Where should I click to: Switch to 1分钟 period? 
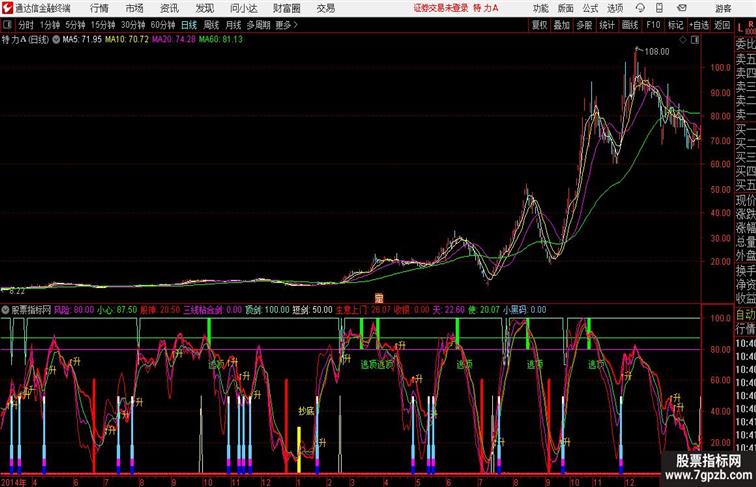(x=50, y=25)
